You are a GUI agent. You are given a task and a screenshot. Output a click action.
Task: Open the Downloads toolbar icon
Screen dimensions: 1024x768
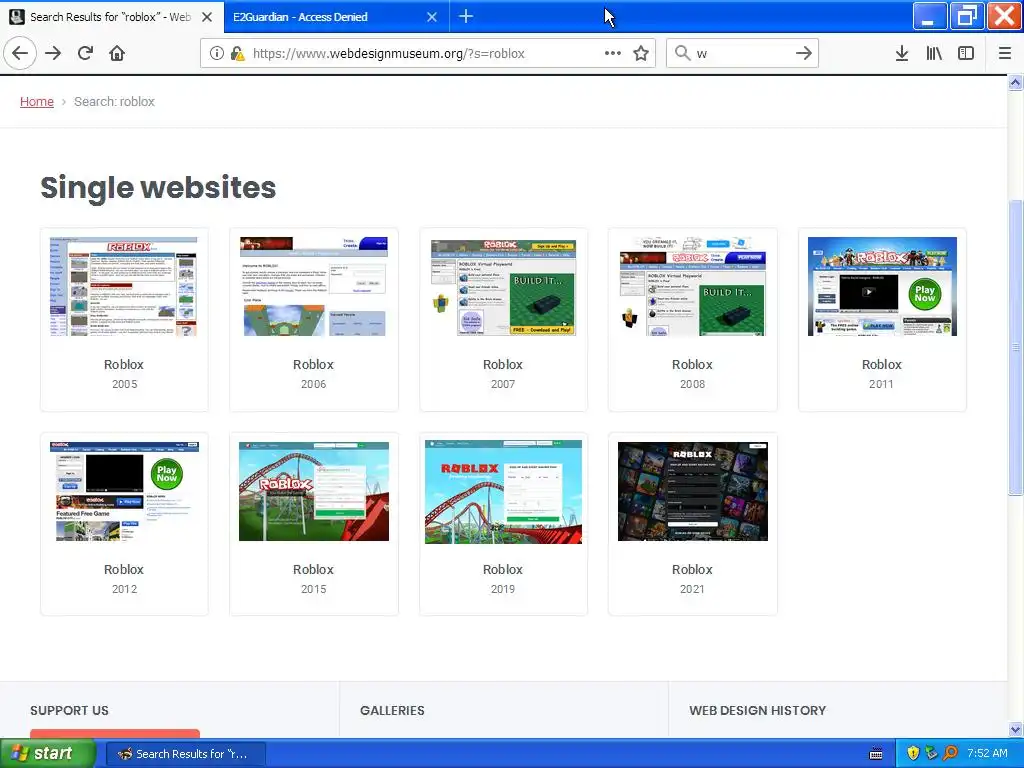click(902, 53)
